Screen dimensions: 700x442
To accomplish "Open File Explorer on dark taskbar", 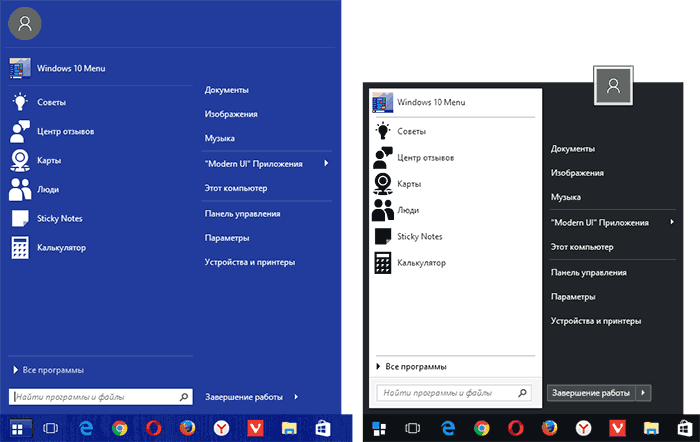I will [x=651, y=429].
